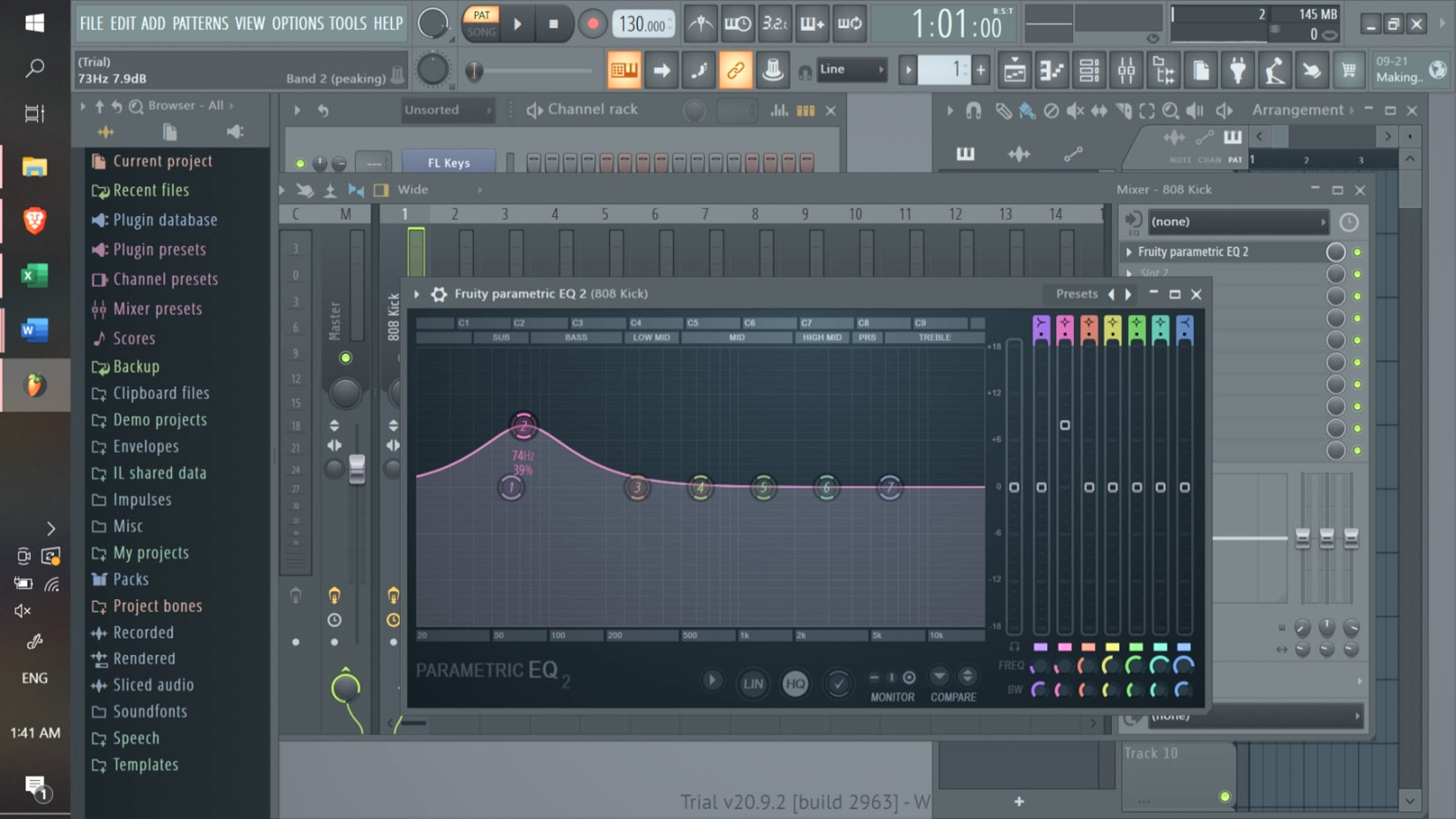1456x819 pixels.
Task: Open channel rack graph editor icon
Action: [779, 110]
